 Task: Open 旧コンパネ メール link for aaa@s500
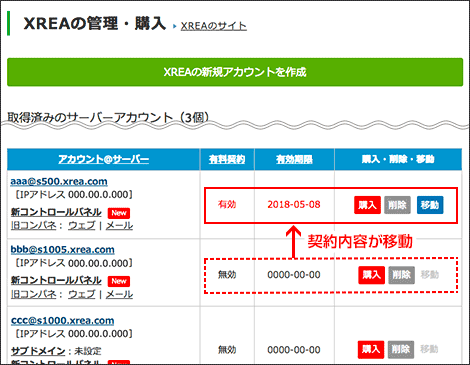coord(119,226)
